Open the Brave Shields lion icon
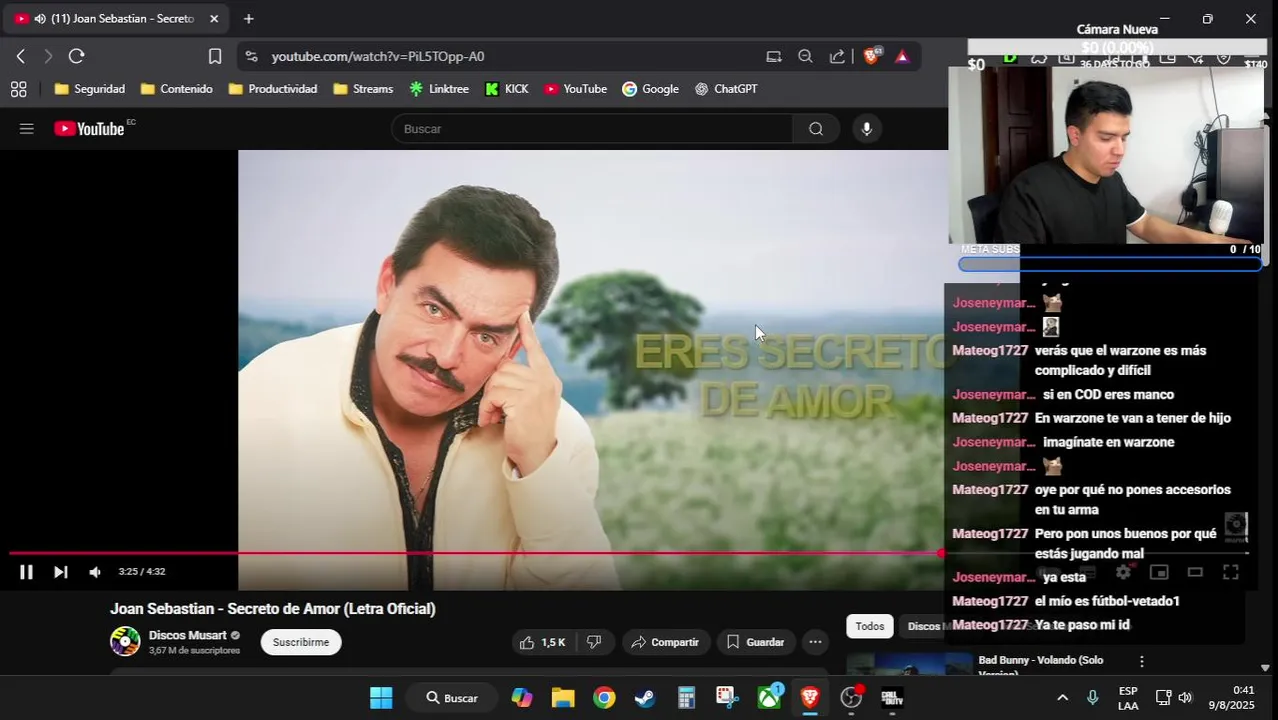The height and width of the screenshot is (720, 1278). pos(871,56)
